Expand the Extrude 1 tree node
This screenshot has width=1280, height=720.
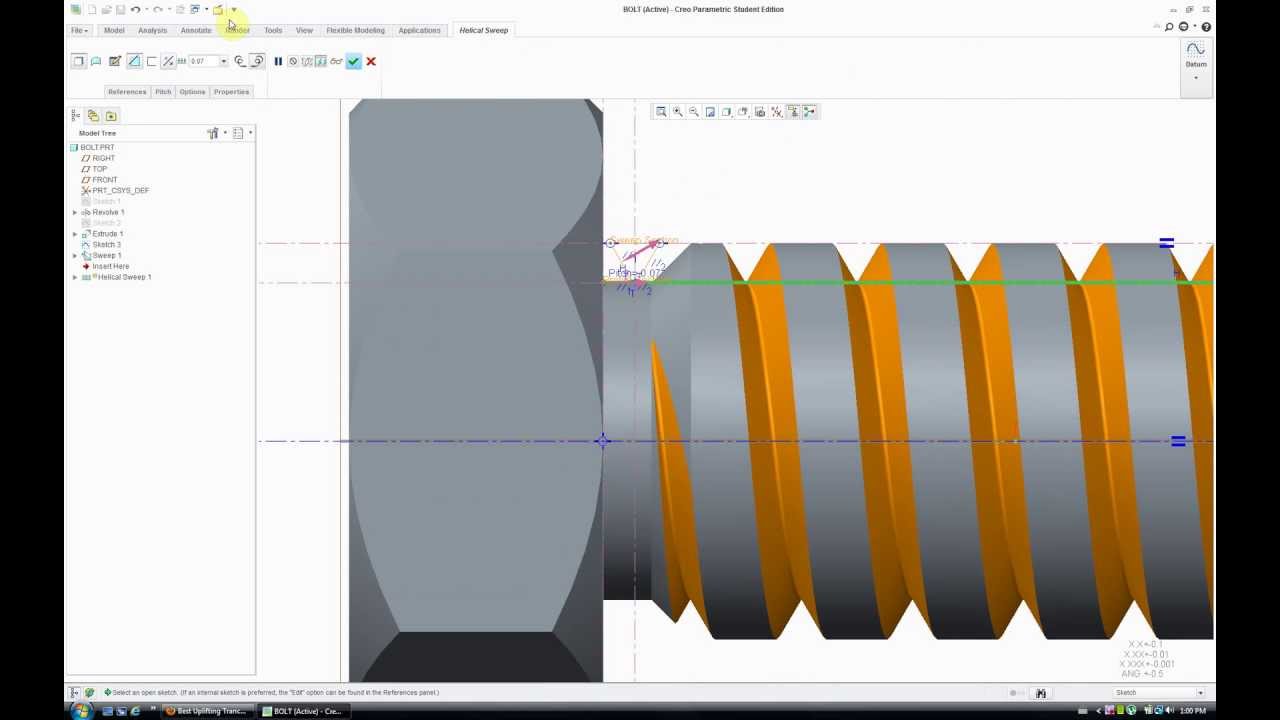(74, 234)
